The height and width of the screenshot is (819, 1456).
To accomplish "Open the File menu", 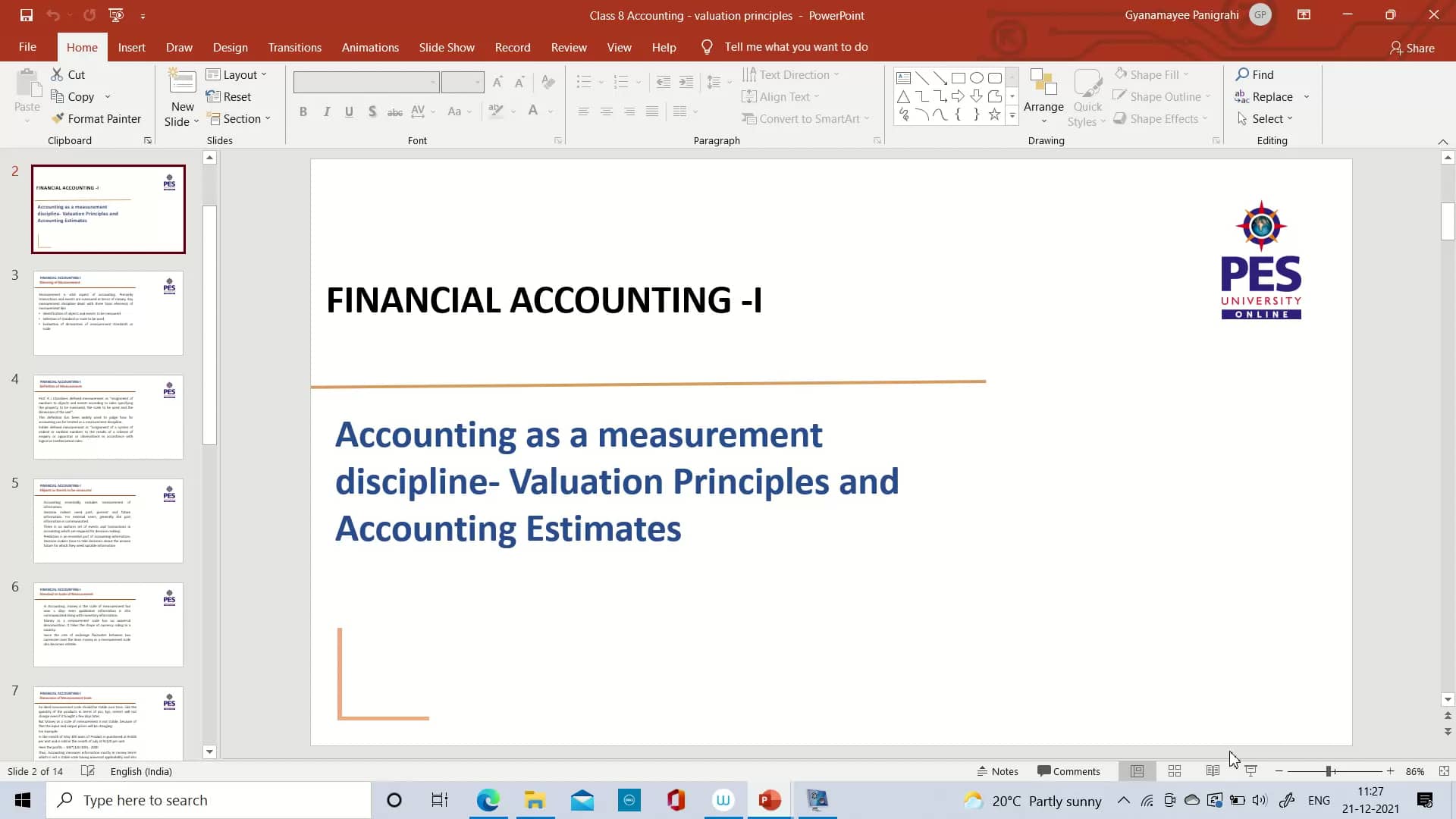I will [27, 47].
